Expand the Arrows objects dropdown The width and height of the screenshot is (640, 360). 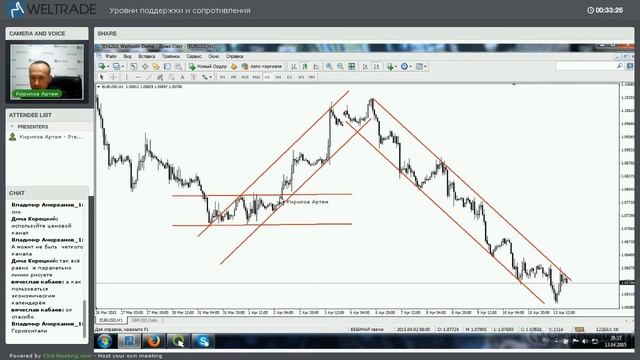tap(210, 78)
